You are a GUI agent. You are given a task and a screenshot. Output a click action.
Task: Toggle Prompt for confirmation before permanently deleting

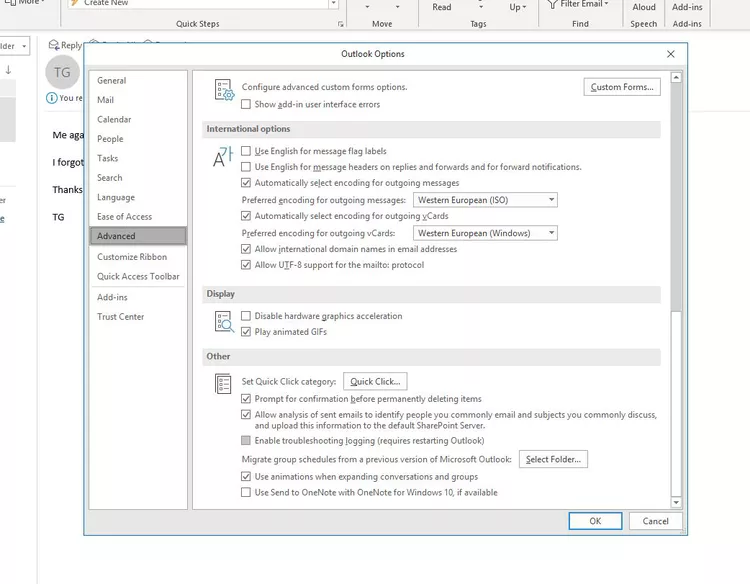(x=246, y=398)
